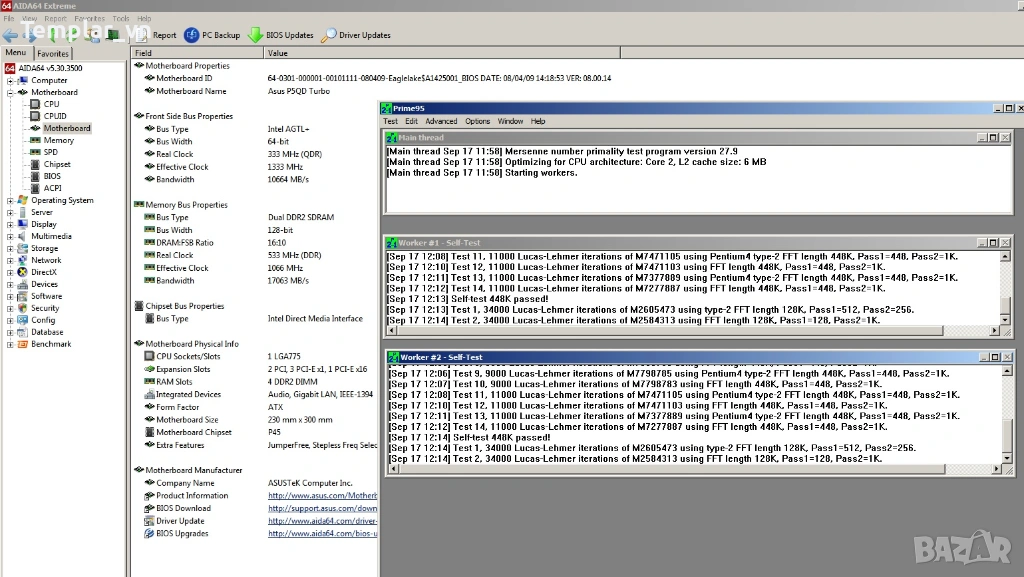Open Driver Updates magnifier icon
The height and width of the screenshot is (577, 1024).
328,35
